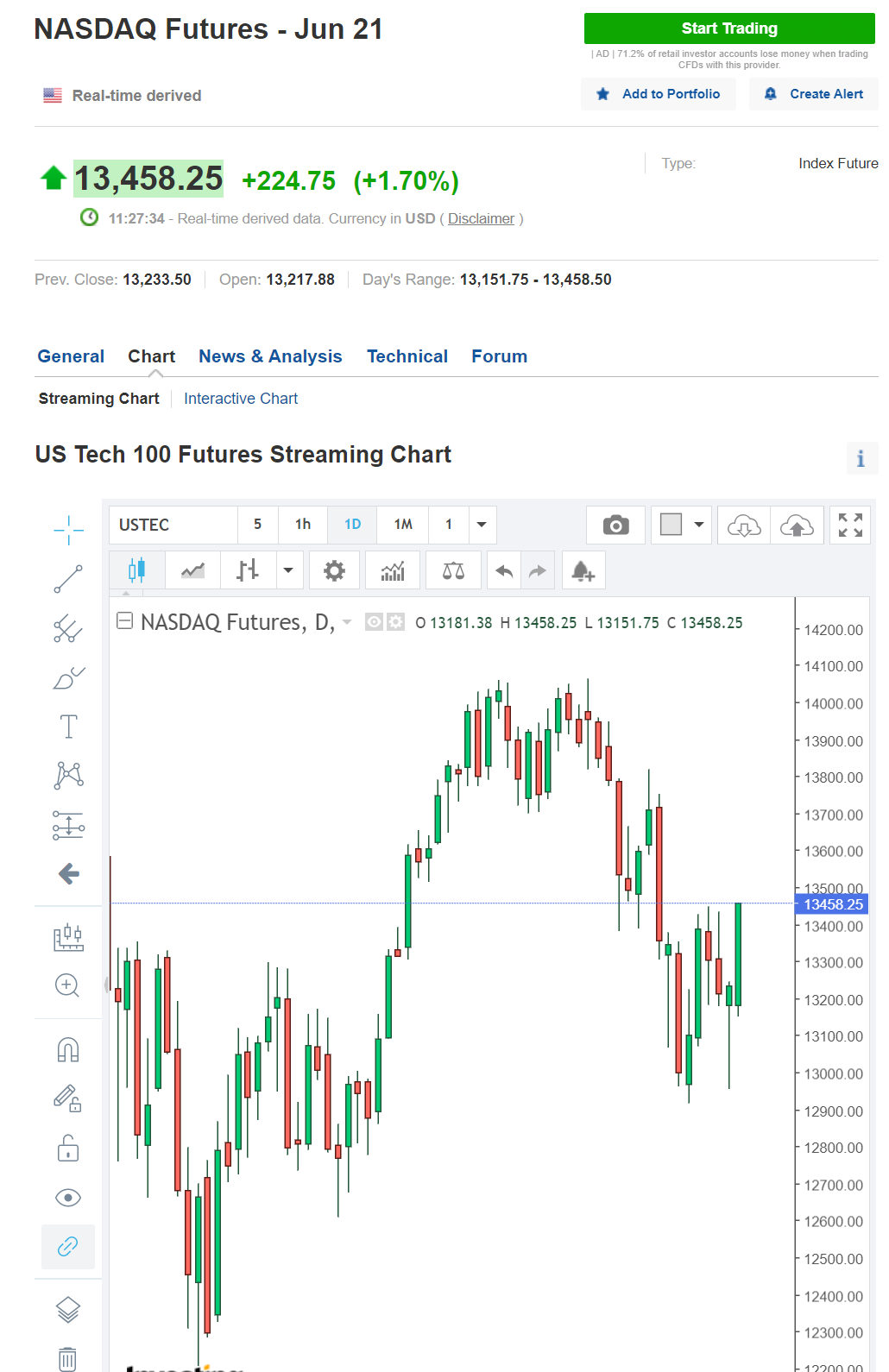Switch to the Technical tab
Image resolution: width=889 pixels, height=1372 pixels.
pos(407,356)
